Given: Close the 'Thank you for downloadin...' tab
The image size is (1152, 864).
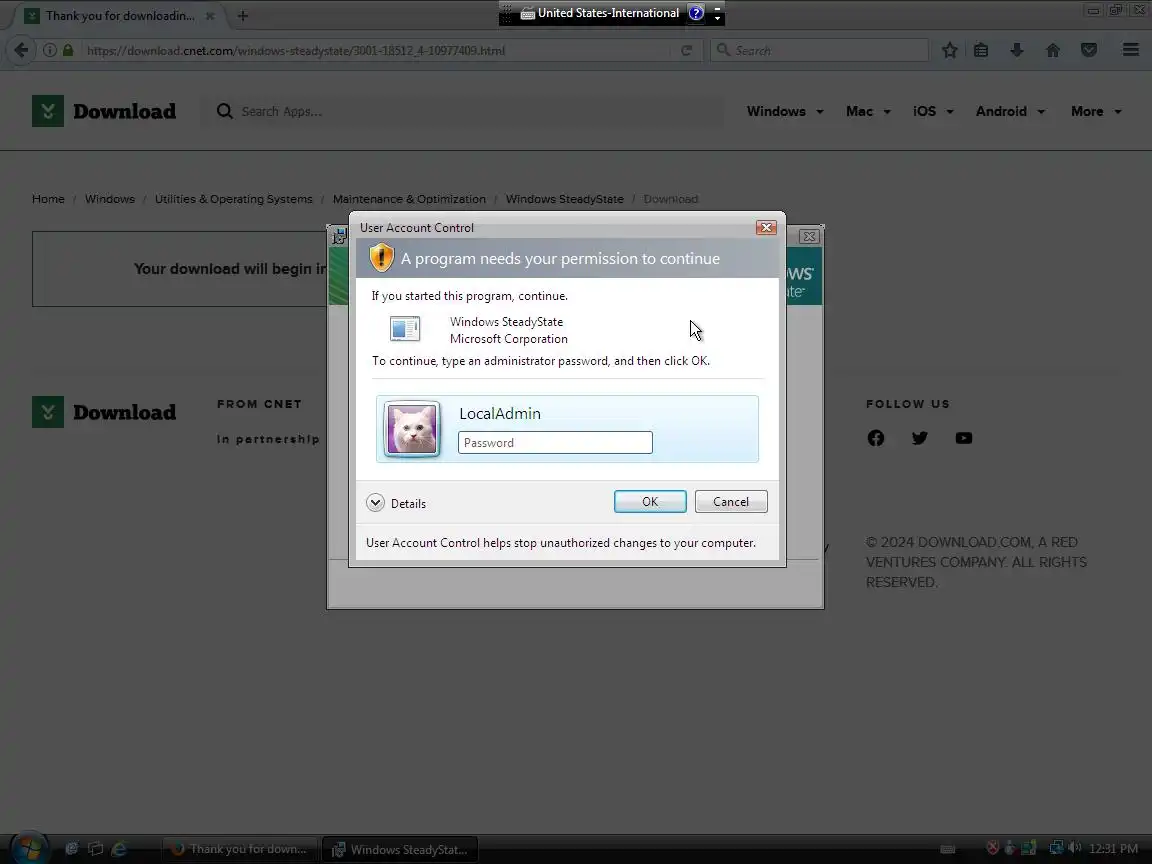Looking at the screenshot, I should [x=210, y=15].
